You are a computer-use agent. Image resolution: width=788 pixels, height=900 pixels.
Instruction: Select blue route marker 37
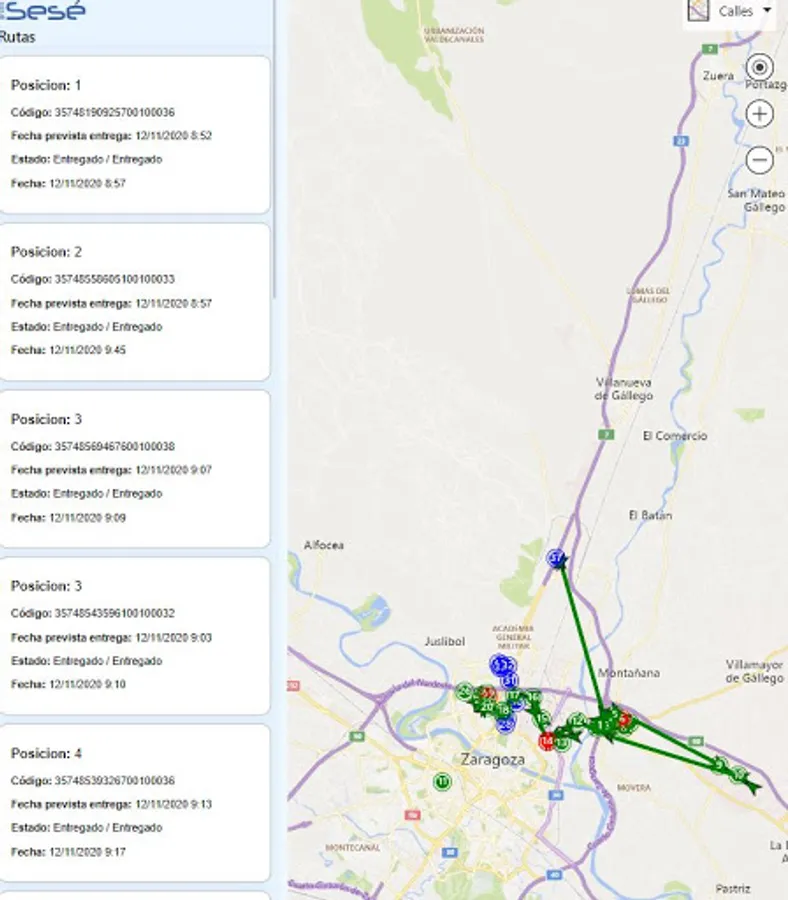pyautogui.click(x=556, y=557)
